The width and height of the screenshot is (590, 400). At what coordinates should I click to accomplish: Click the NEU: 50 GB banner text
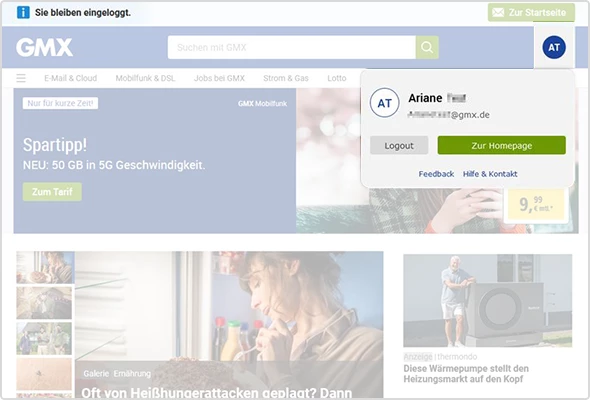tap(114, 165)
